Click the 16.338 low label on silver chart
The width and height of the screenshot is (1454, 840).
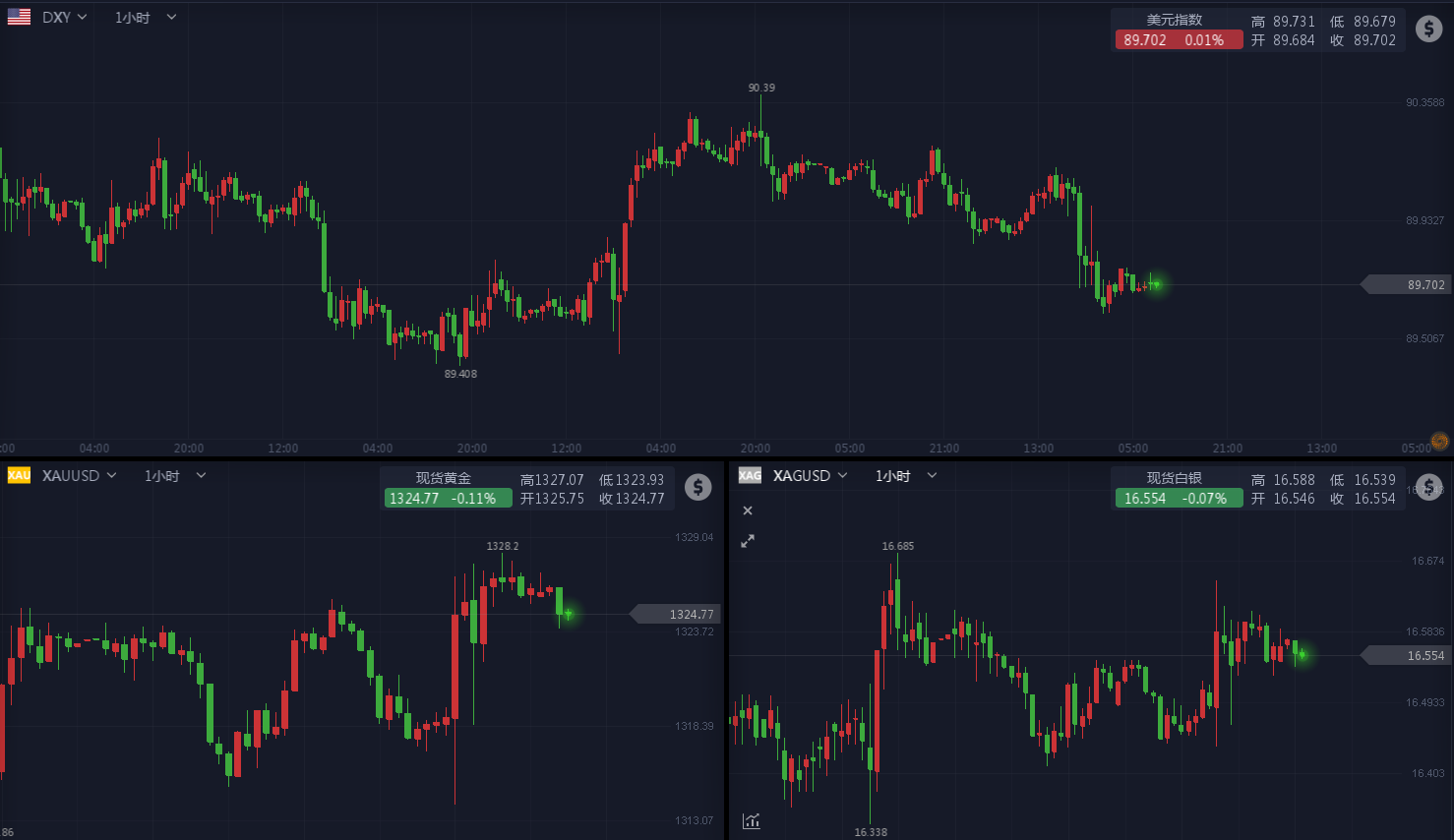tap(871, 832)
